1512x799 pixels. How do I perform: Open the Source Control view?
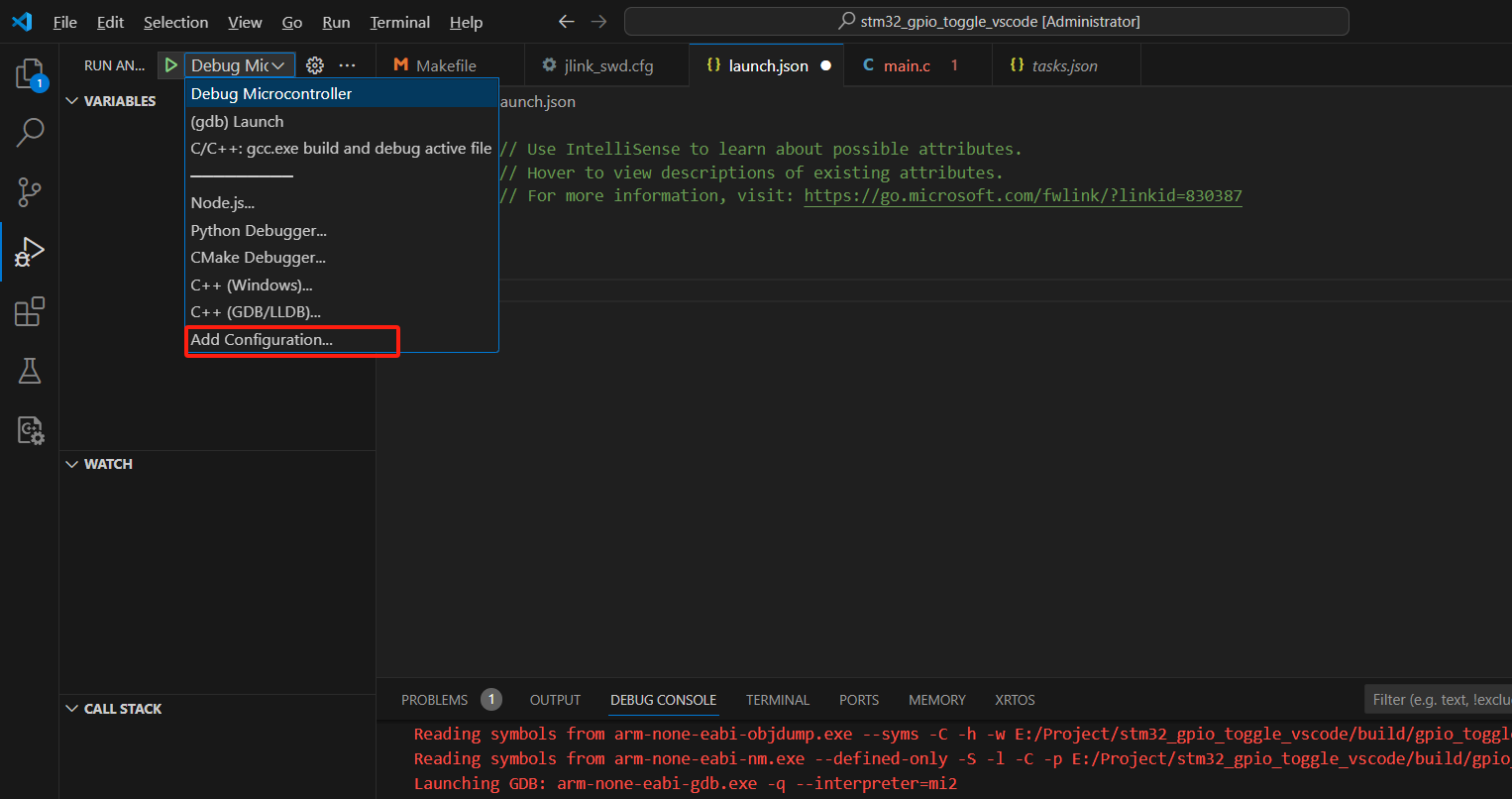click(30, 191)
